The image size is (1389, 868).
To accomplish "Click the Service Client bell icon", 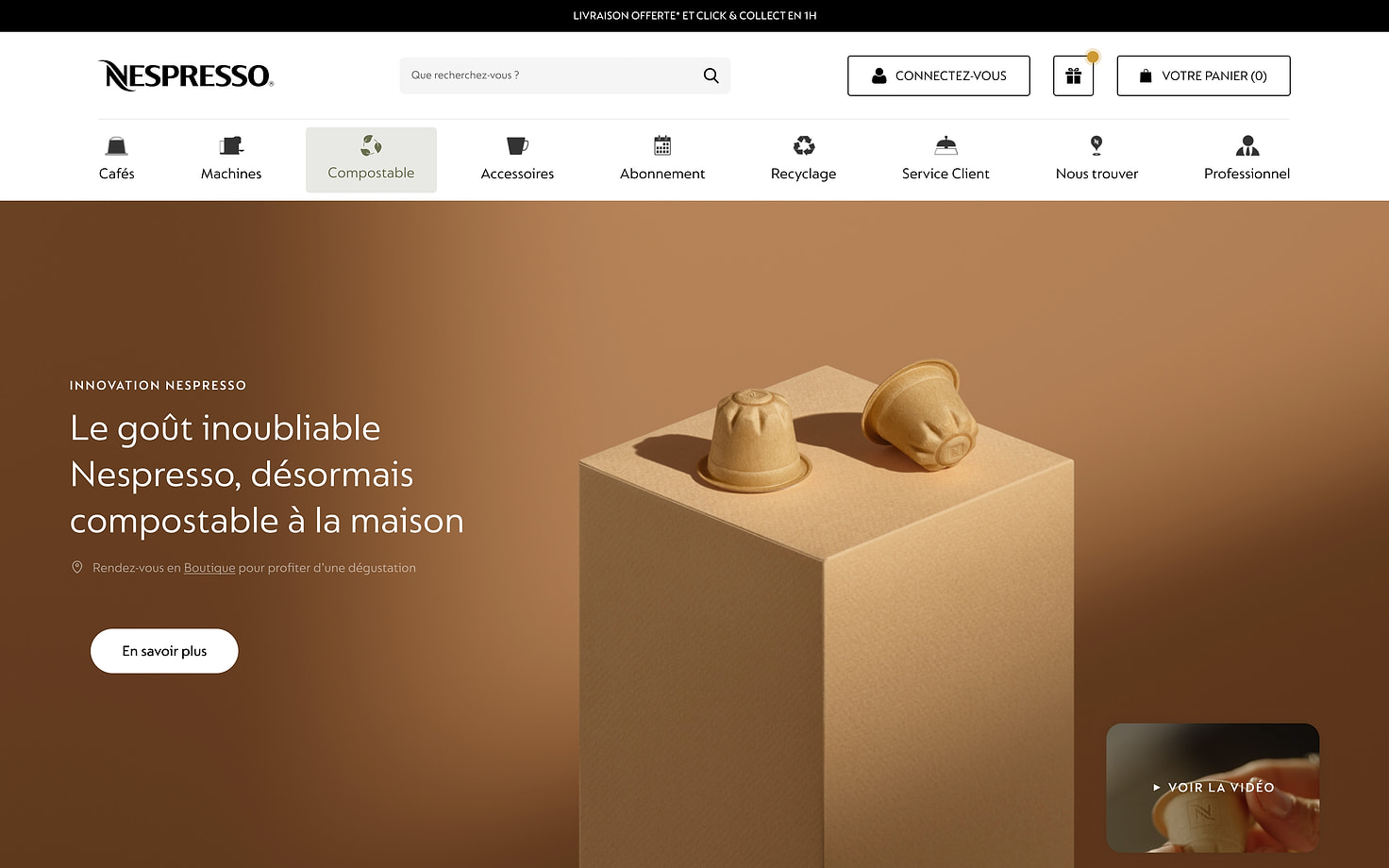I will point(946,145).
